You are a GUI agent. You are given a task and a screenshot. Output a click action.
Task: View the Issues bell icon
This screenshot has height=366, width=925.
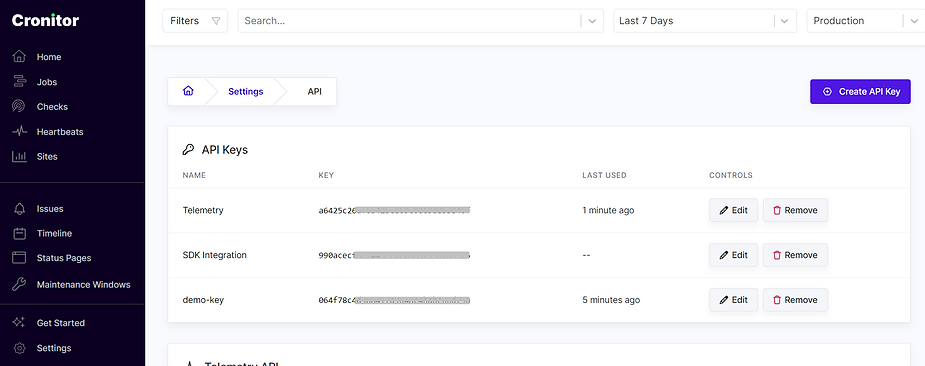[19, 209]
